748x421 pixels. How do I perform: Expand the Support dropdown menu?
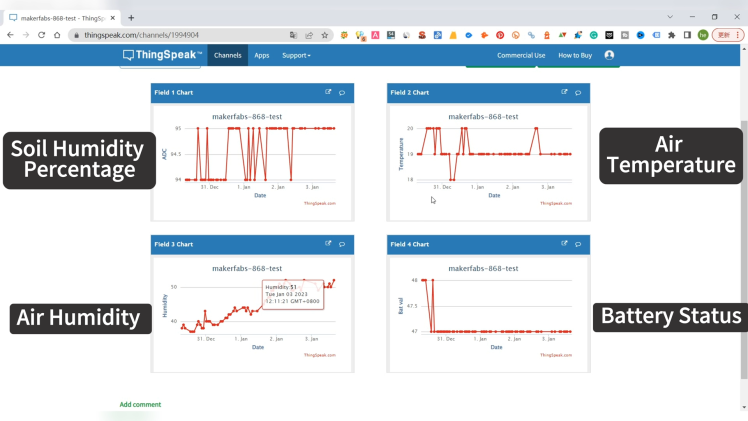(x=296, y=56)
